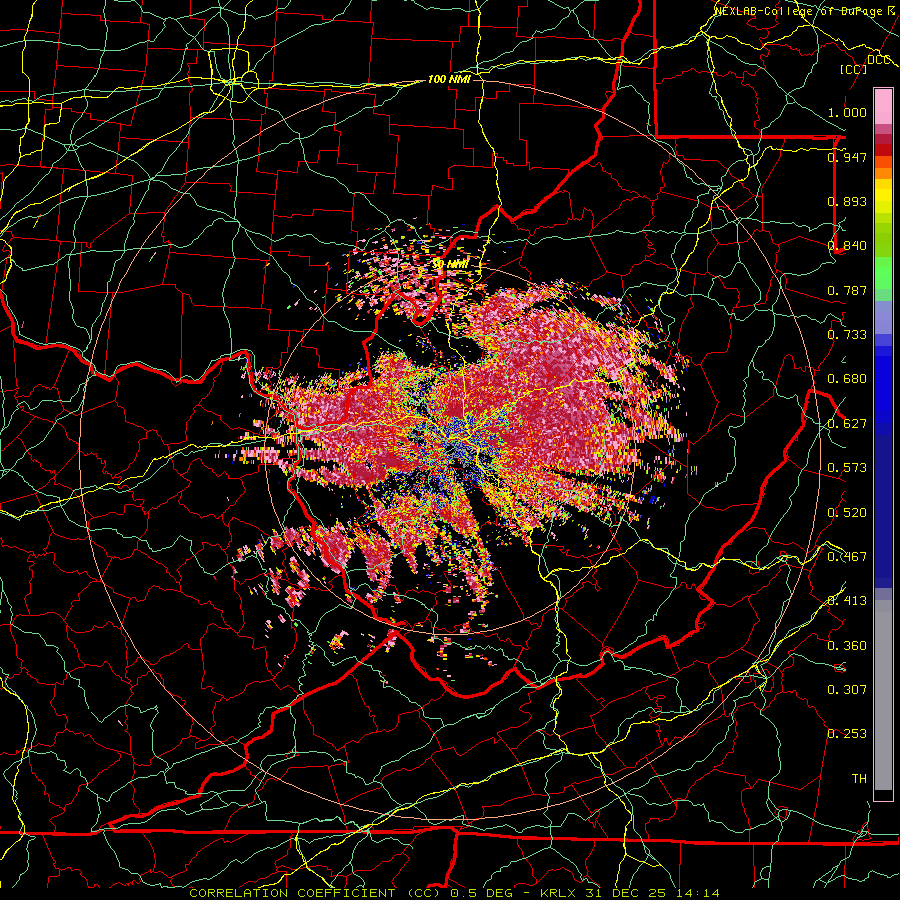Click the 0.253 scale label
The image size is (900, 900).
coord(847,734)
